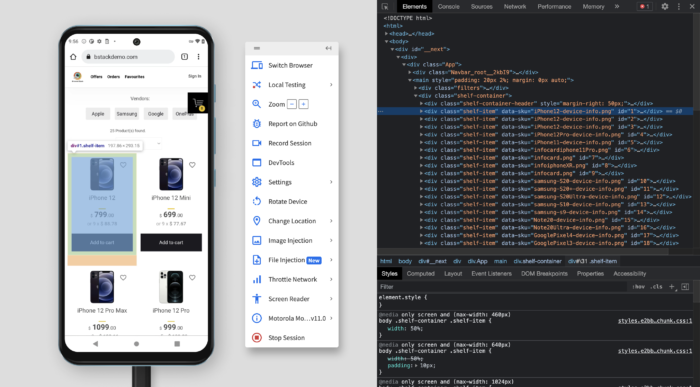Open DevTools three-dot customize menu
700x387 pixels.
pyautogui.click(x=679, y=7)
